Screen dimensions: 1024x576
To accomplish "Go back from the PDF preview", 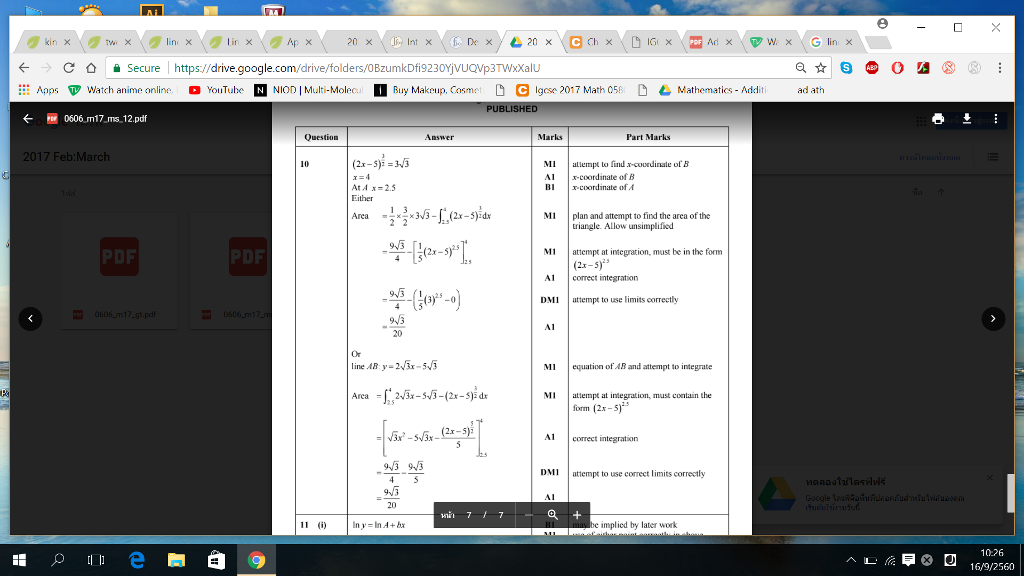I will click(28, 119).
